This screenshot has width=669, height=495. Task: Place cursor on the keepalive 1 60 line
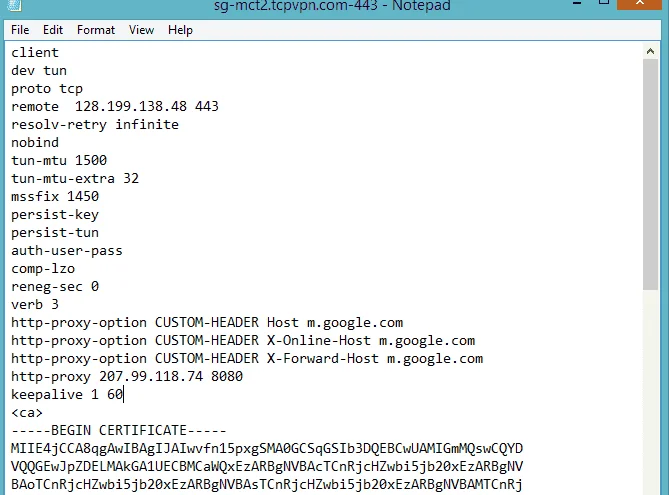tap(67, 394)
